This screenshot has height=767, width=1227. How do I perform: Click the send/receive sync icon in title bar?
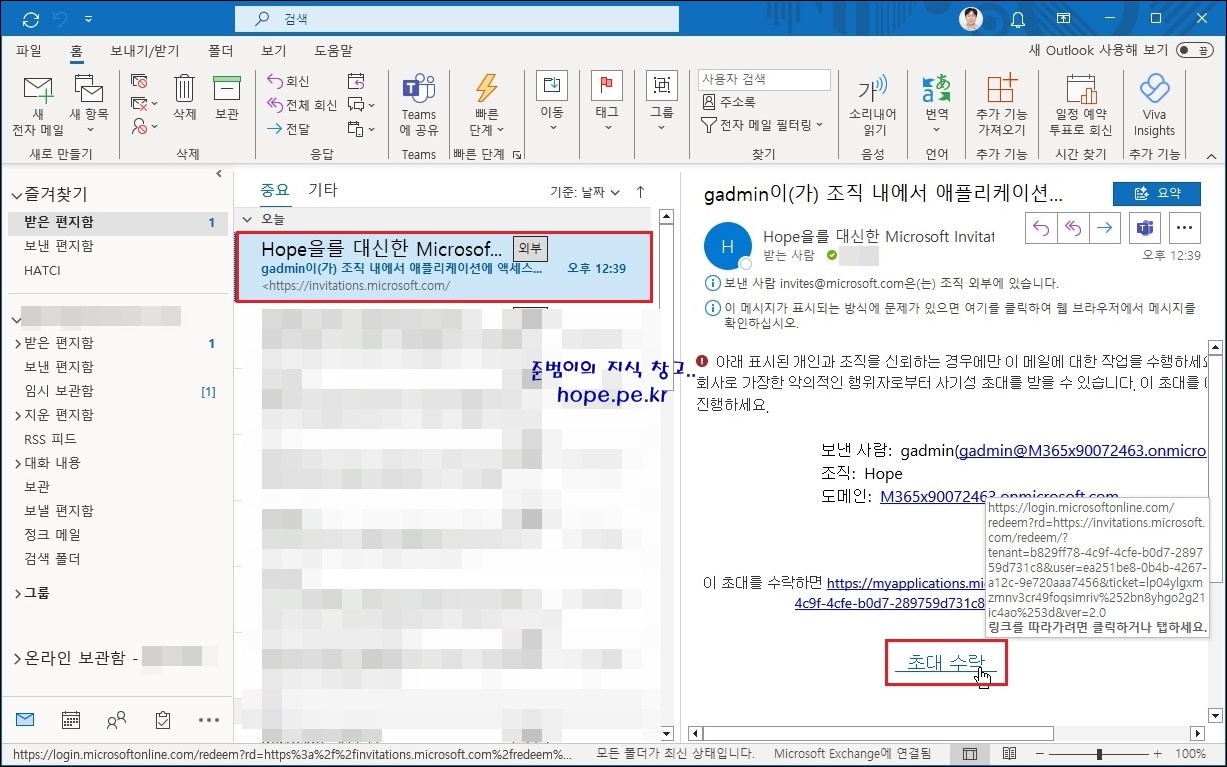(30, 19)
